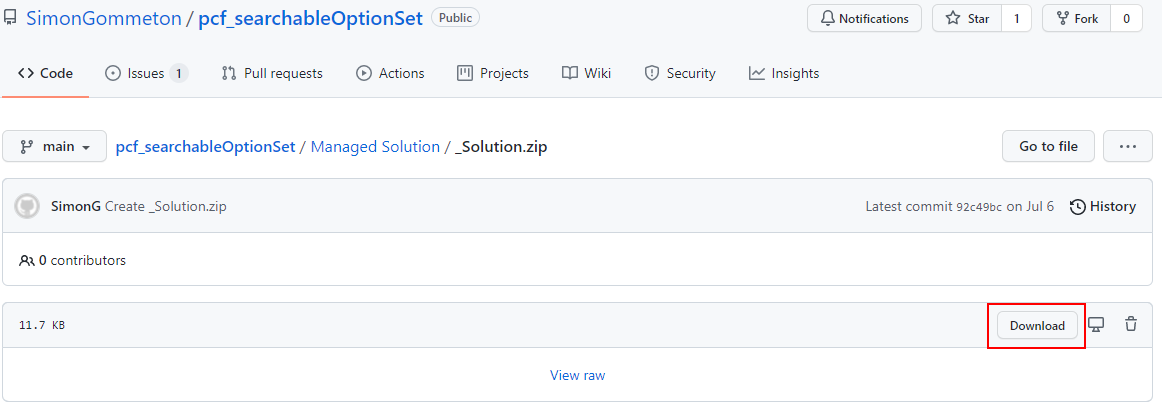Click the desktop icon to open in GitHub Desktop

[1096, 325]
